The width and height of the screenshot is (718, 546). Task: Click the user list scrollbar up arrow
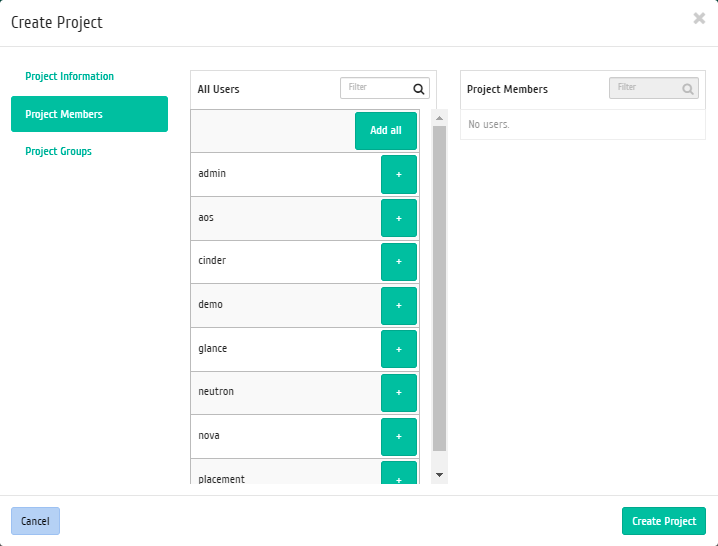(440, 118)
